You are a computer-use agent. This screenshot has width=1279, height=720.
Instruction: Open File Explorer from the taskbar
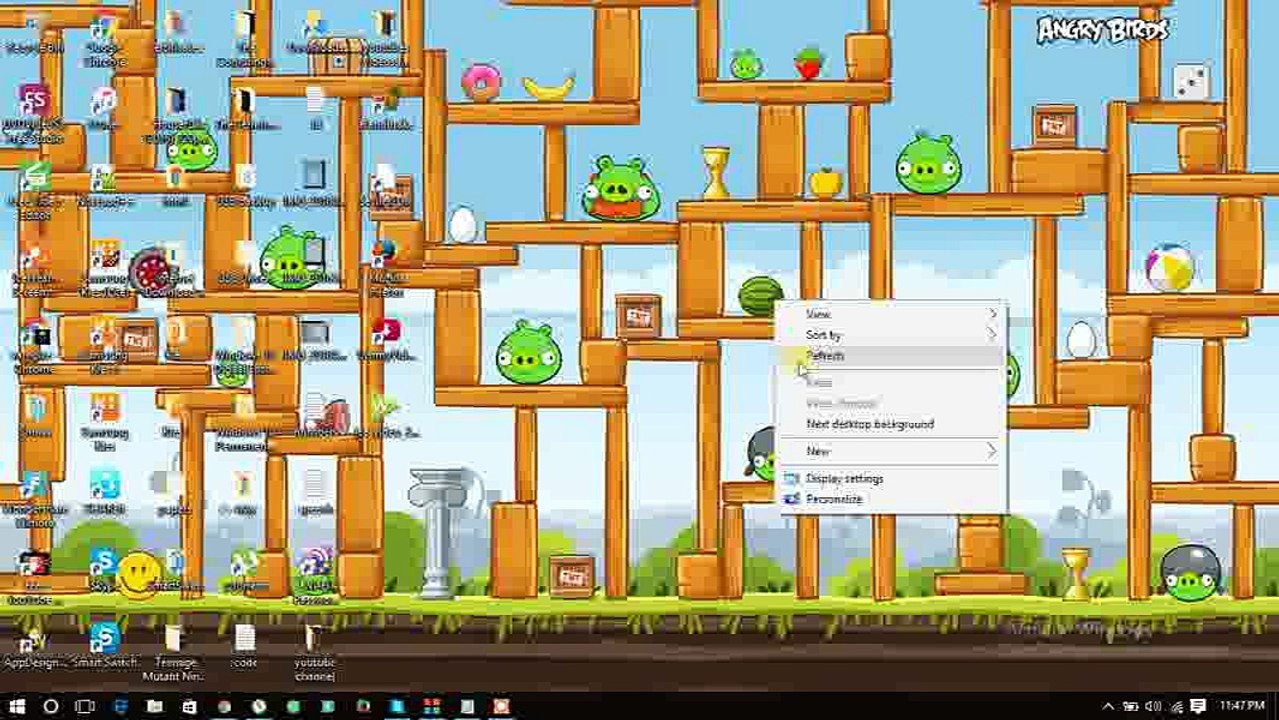point(155,707)
